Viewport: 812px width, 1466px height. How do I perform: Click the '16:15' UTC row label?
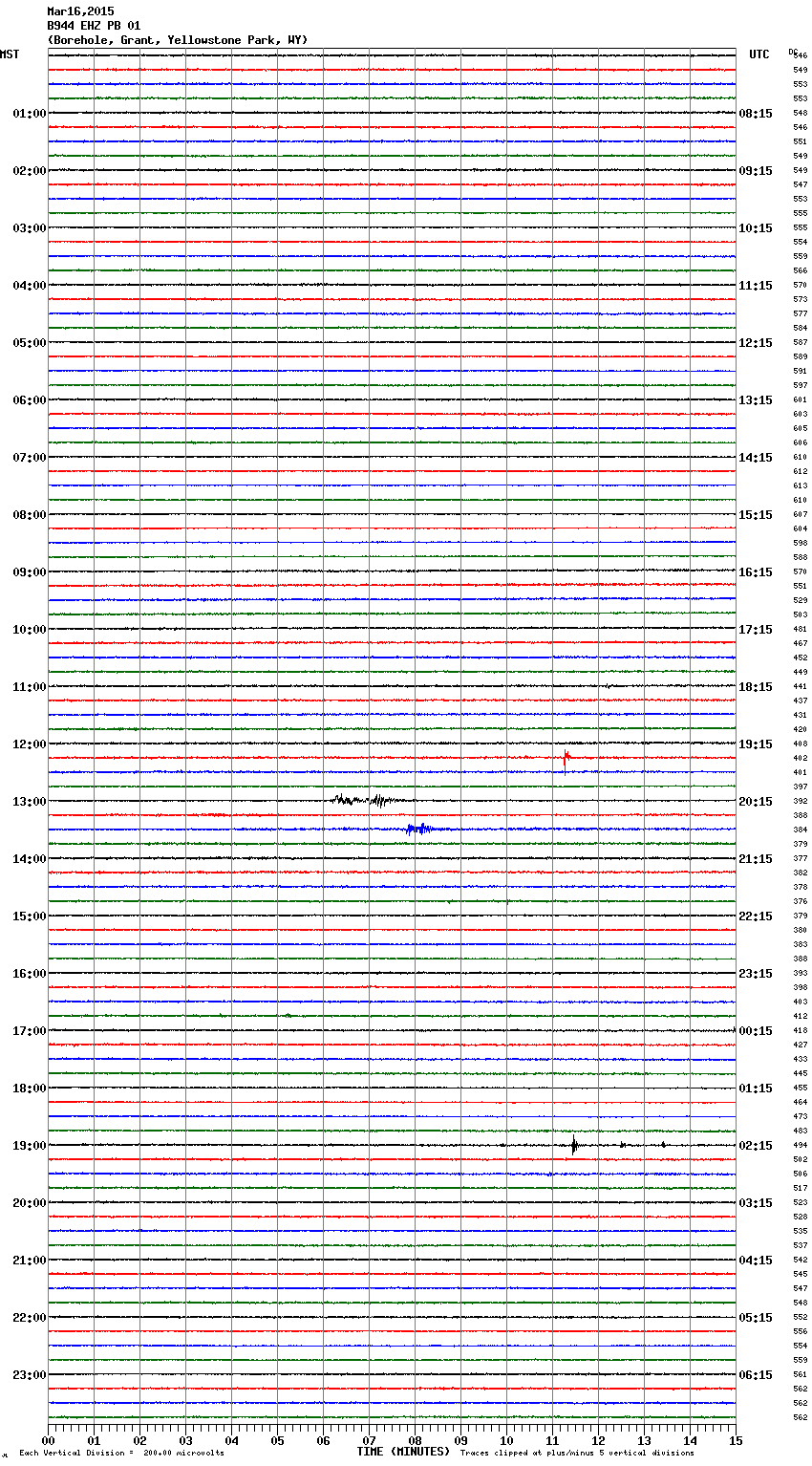coord(756,572)
